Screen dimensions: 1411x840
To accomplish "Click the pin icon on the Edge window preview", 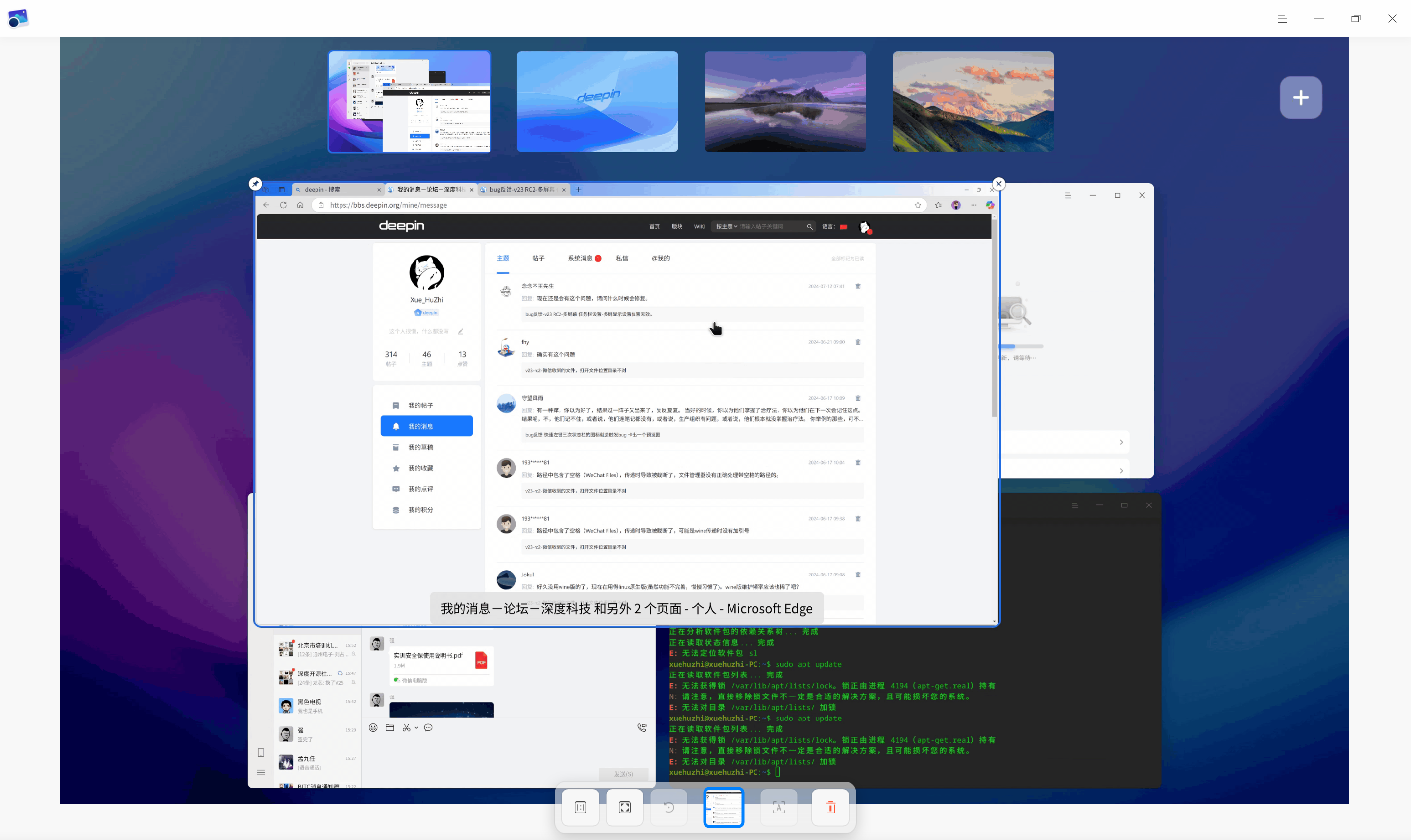I will click(x=255, y=183).
